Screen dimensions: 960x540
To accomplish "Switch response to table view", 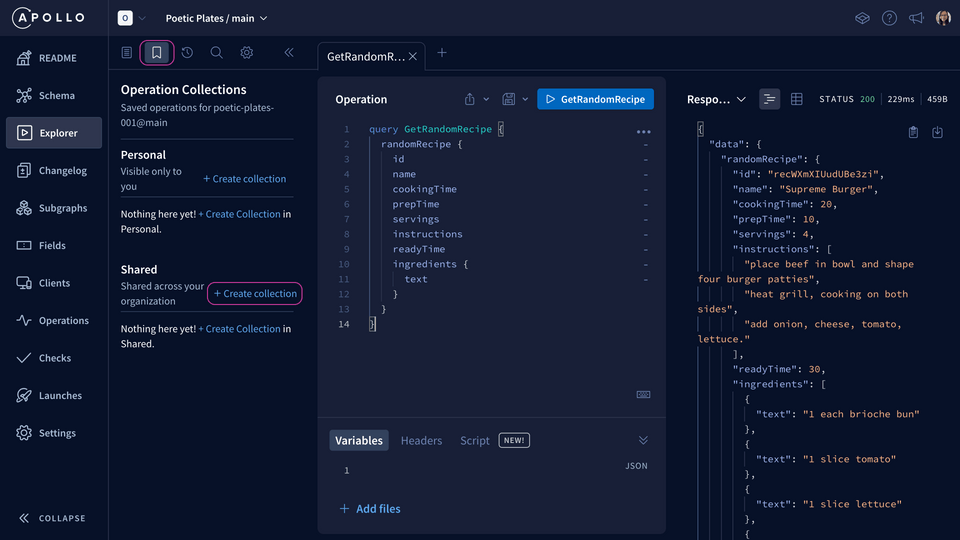I will [797, 99].
